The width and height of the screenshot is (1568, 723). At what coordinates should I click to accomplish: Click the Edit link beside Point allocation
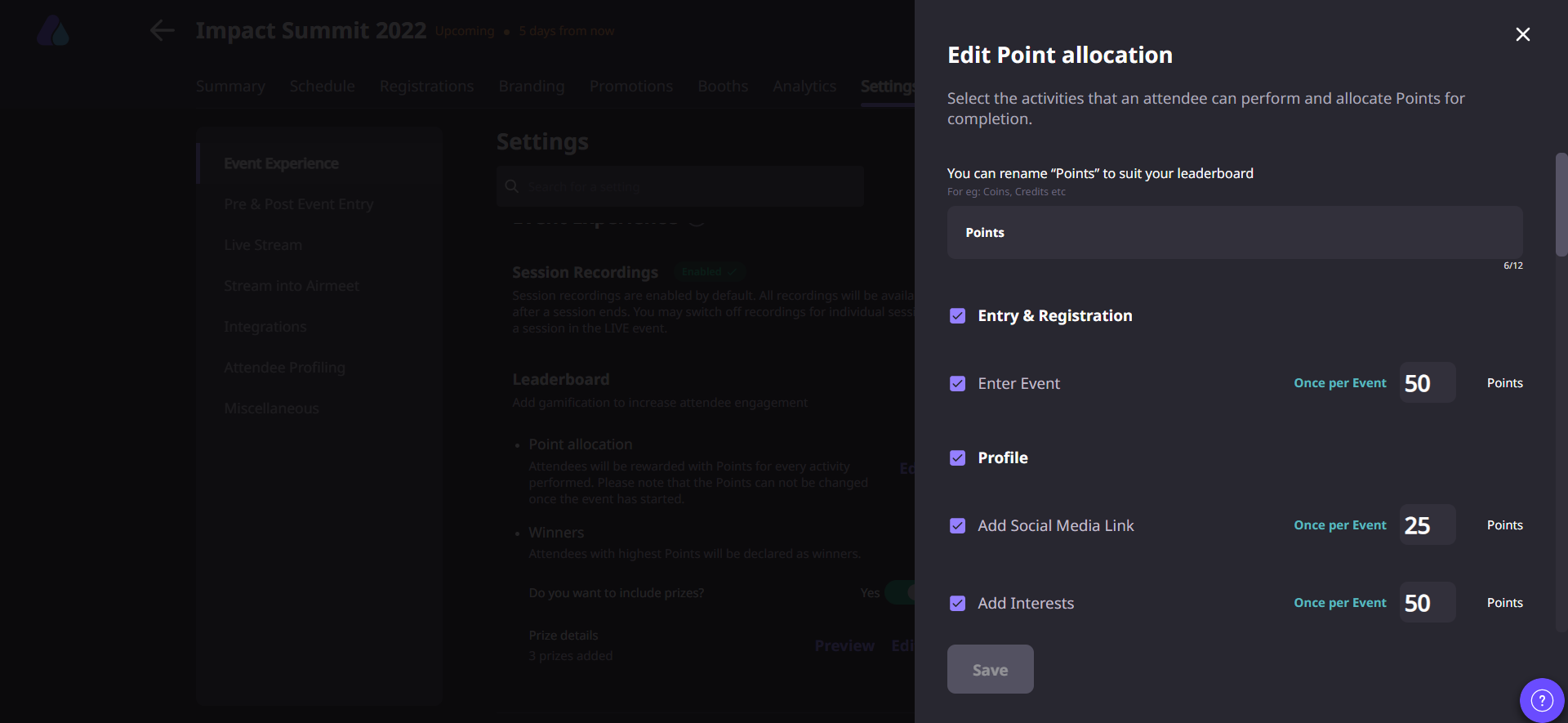point(906,469)
